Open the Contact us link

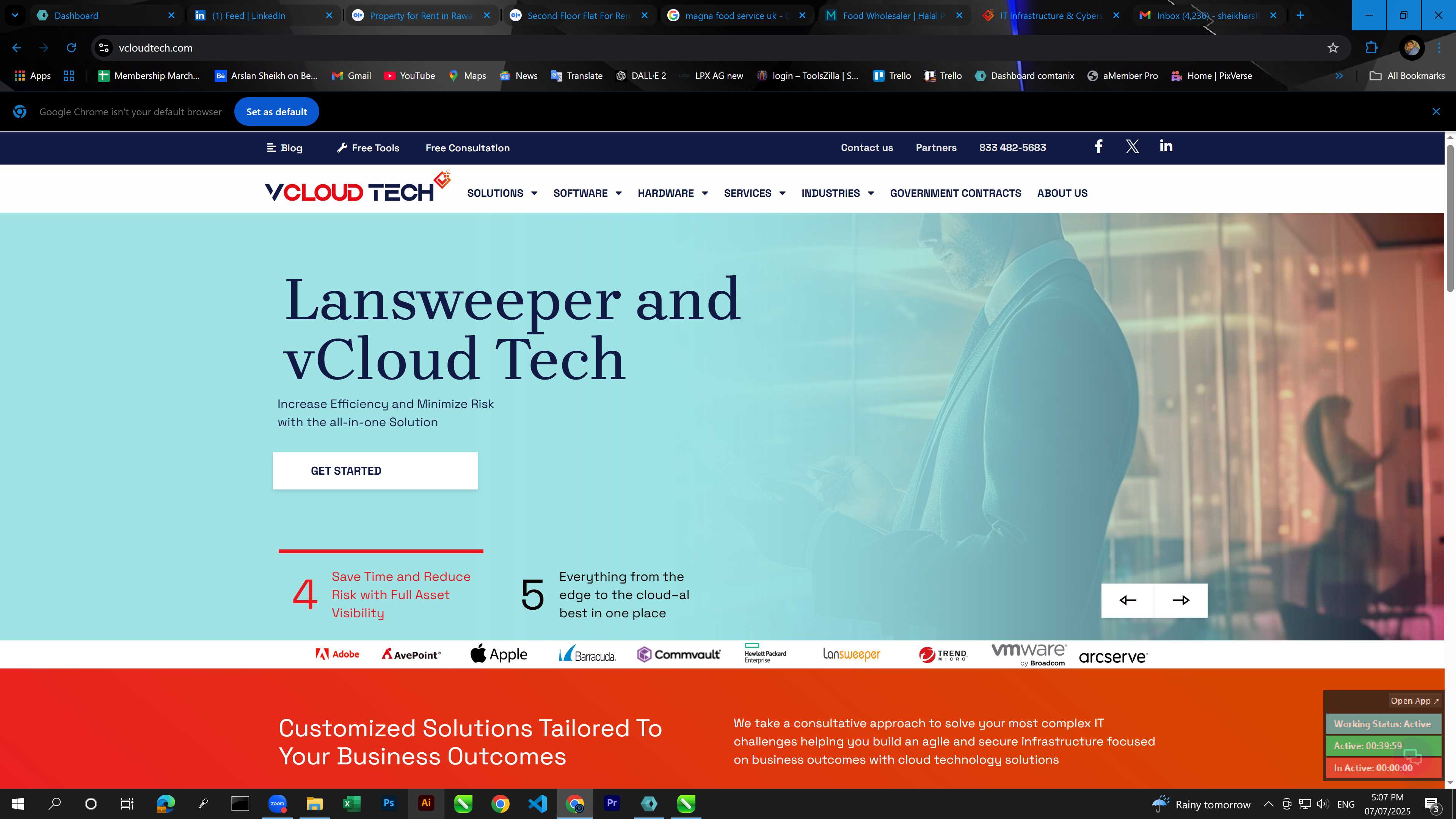(866, 147)
